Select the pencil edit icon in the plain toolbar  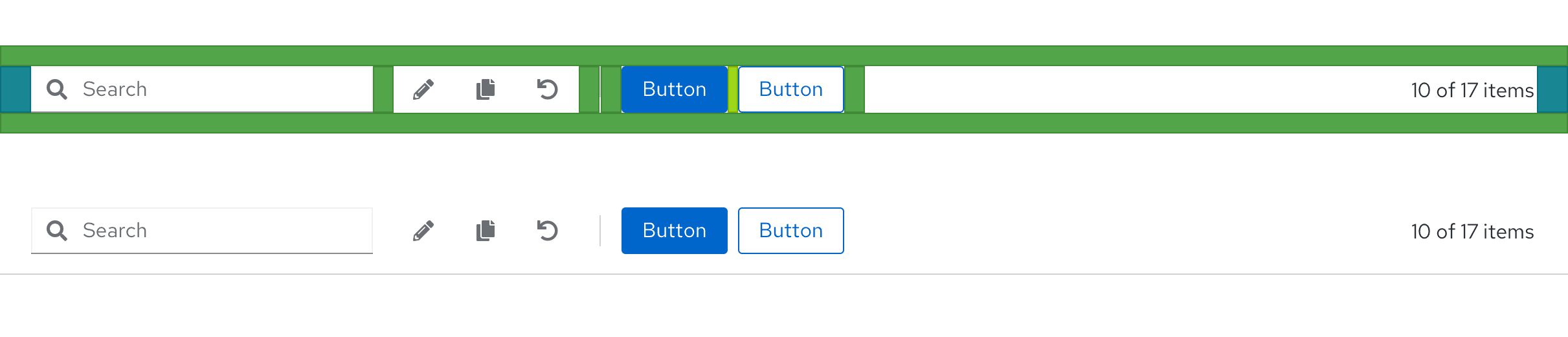[x=423, y=231]
